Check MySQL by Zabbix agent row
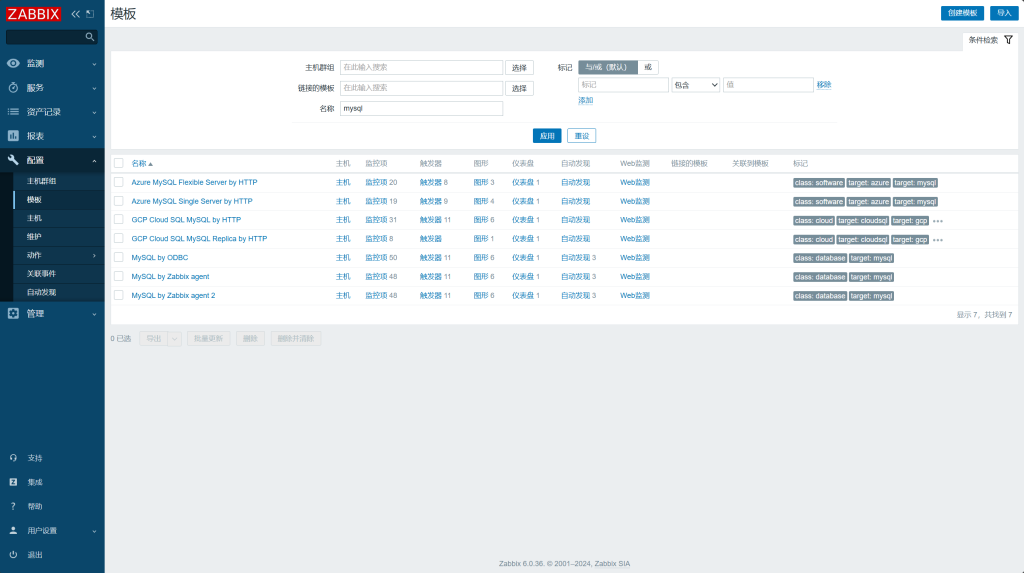The height and width of the screenshot is (573, 1024). click(119, 276)
